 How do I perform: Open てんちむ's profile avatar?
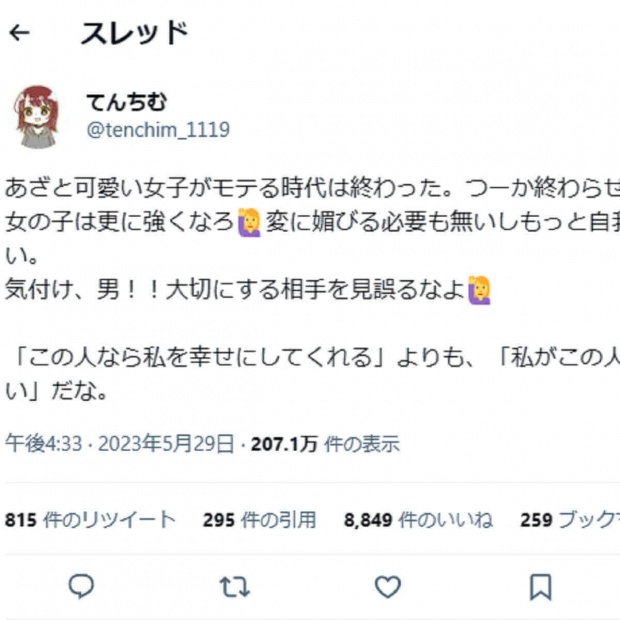(x=36, y=117)
